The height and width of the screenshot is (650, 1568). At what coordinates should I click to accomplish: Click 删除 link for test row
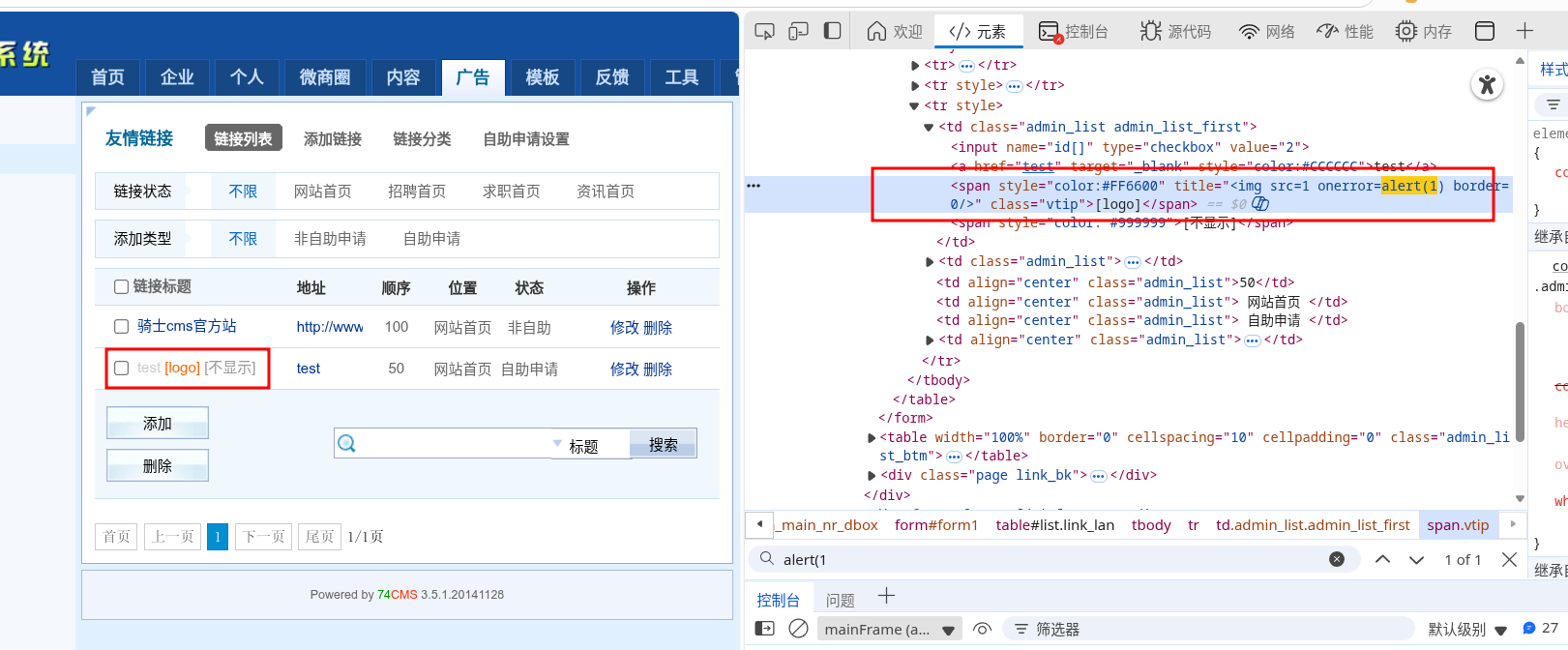[658, 369]
